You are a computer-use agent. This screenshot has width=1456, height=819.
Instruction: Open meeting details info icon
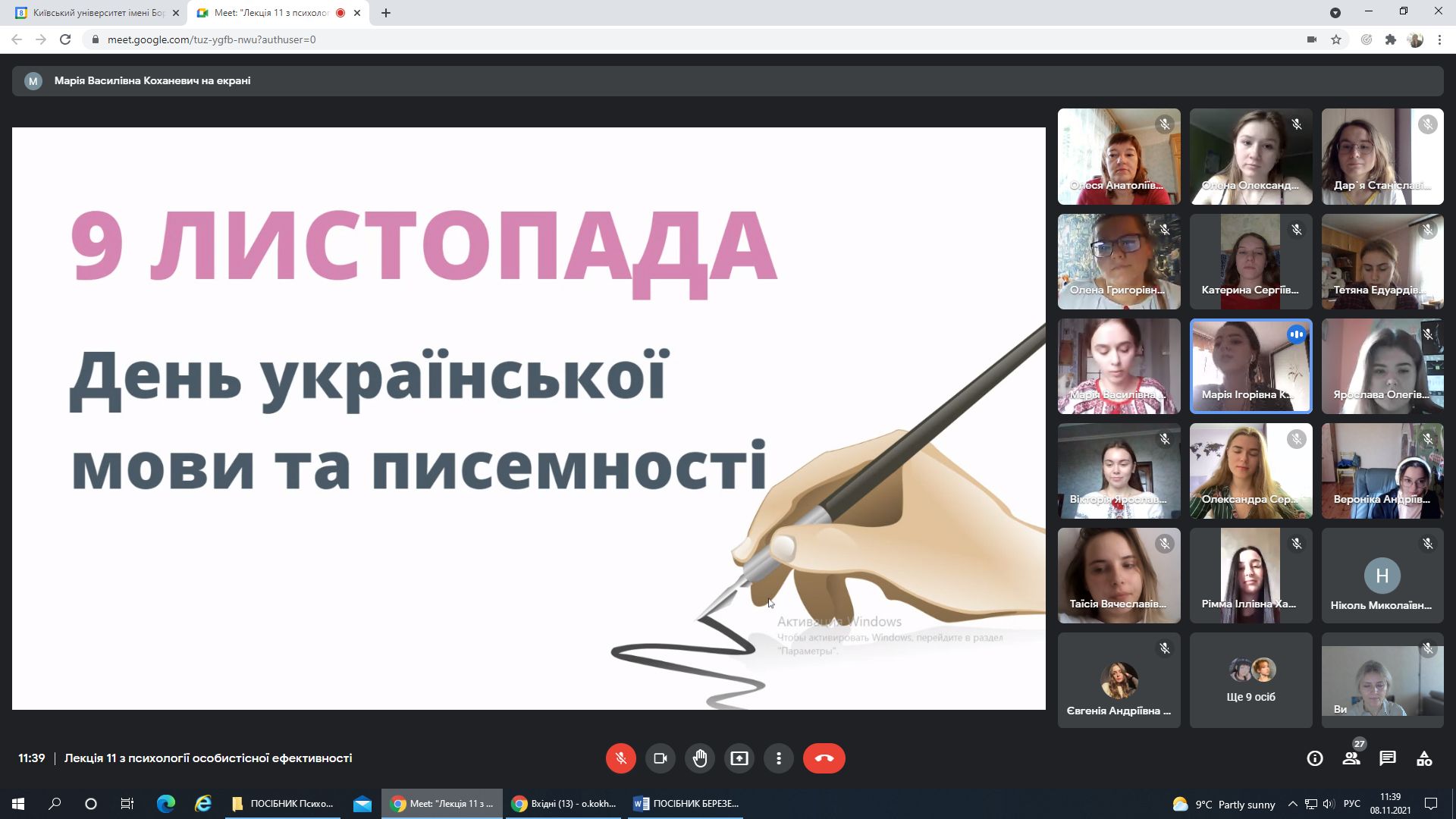point(1314,758)
